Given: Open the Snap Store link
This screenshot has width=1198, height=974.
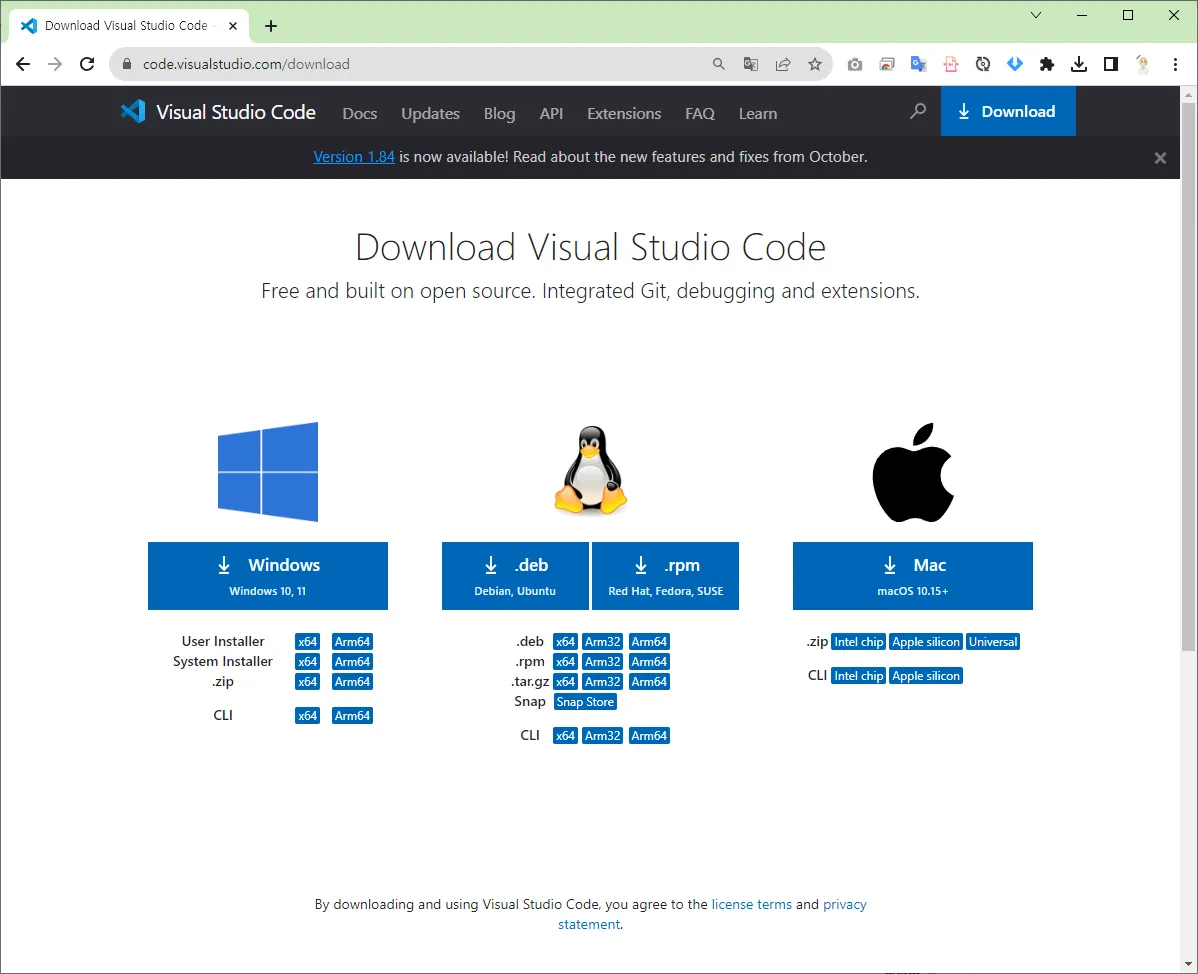Looking at the screenshot, I should (x=585, y=702).
